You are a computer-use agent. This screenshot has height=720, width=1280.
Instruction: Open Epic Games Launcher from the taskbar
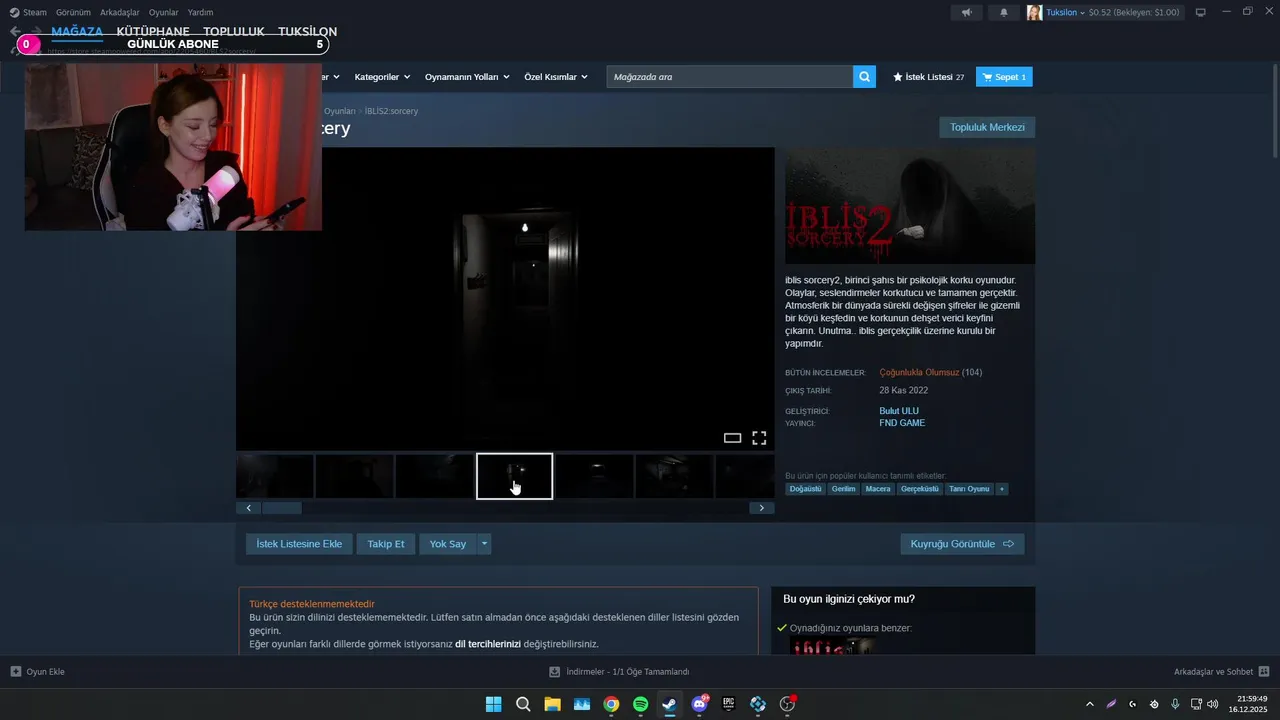tap(729, 704)
